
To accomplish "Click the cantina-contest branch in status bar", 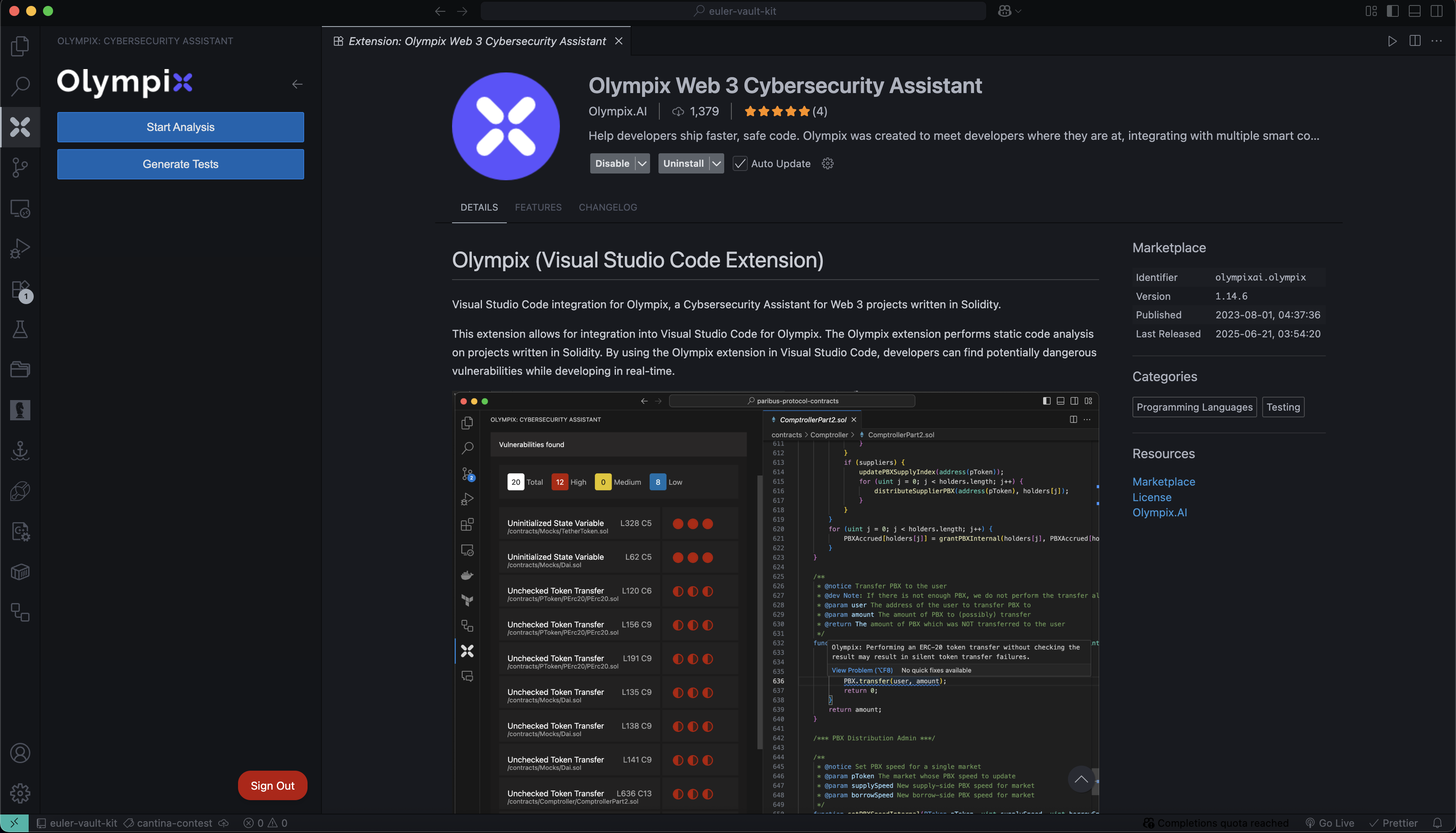I will (168, 823).
